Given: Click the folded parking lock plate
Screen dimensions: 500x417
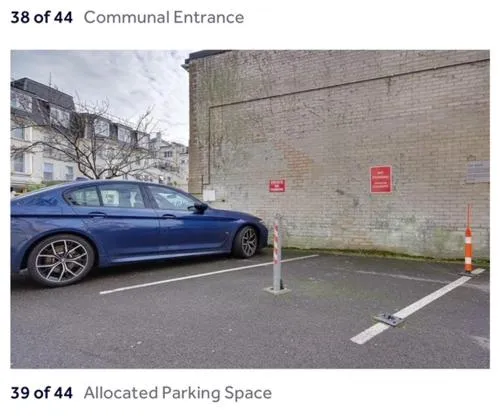Looking at the screenshot, I should 389,319.
